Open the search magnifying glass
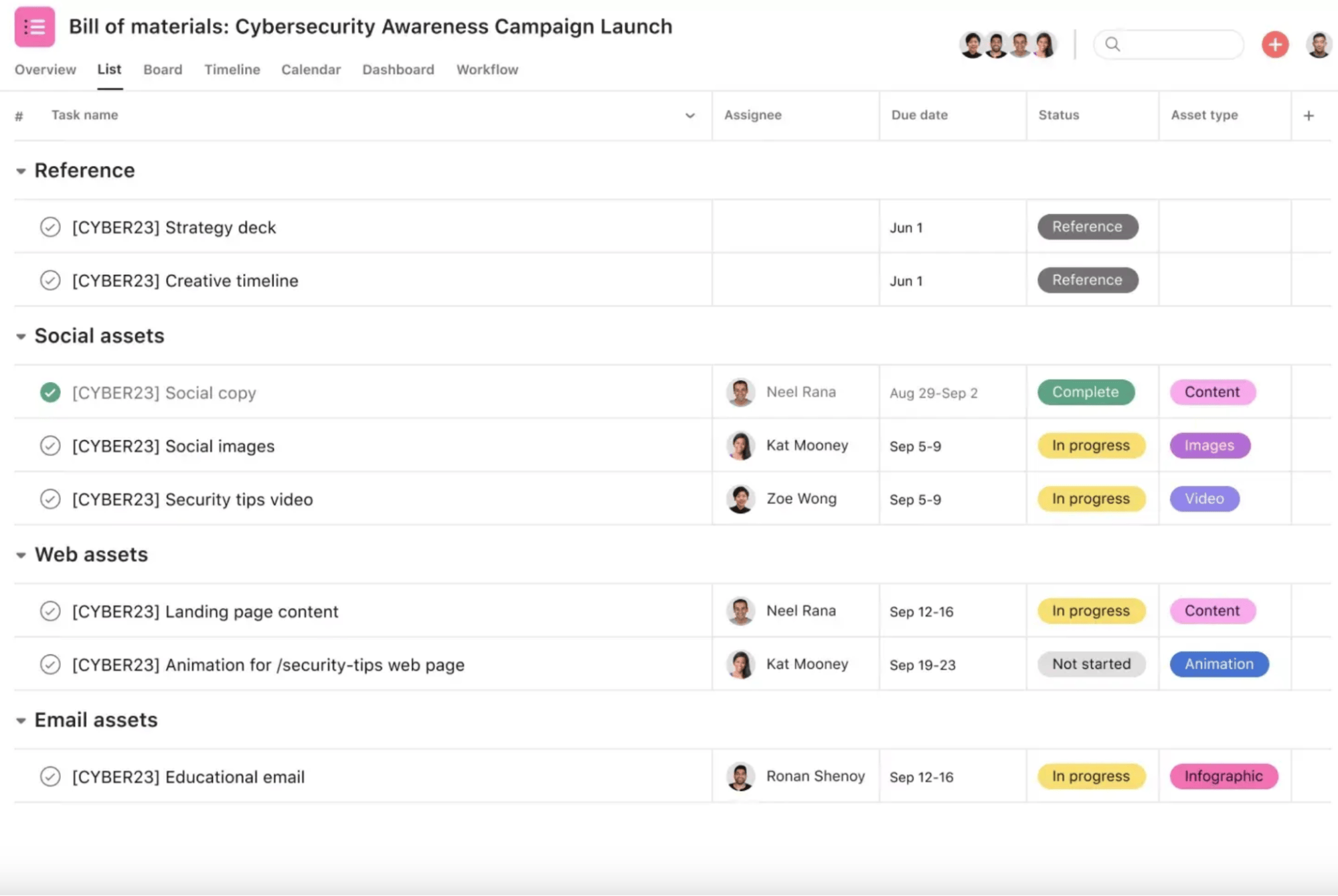 point(1113,44)
